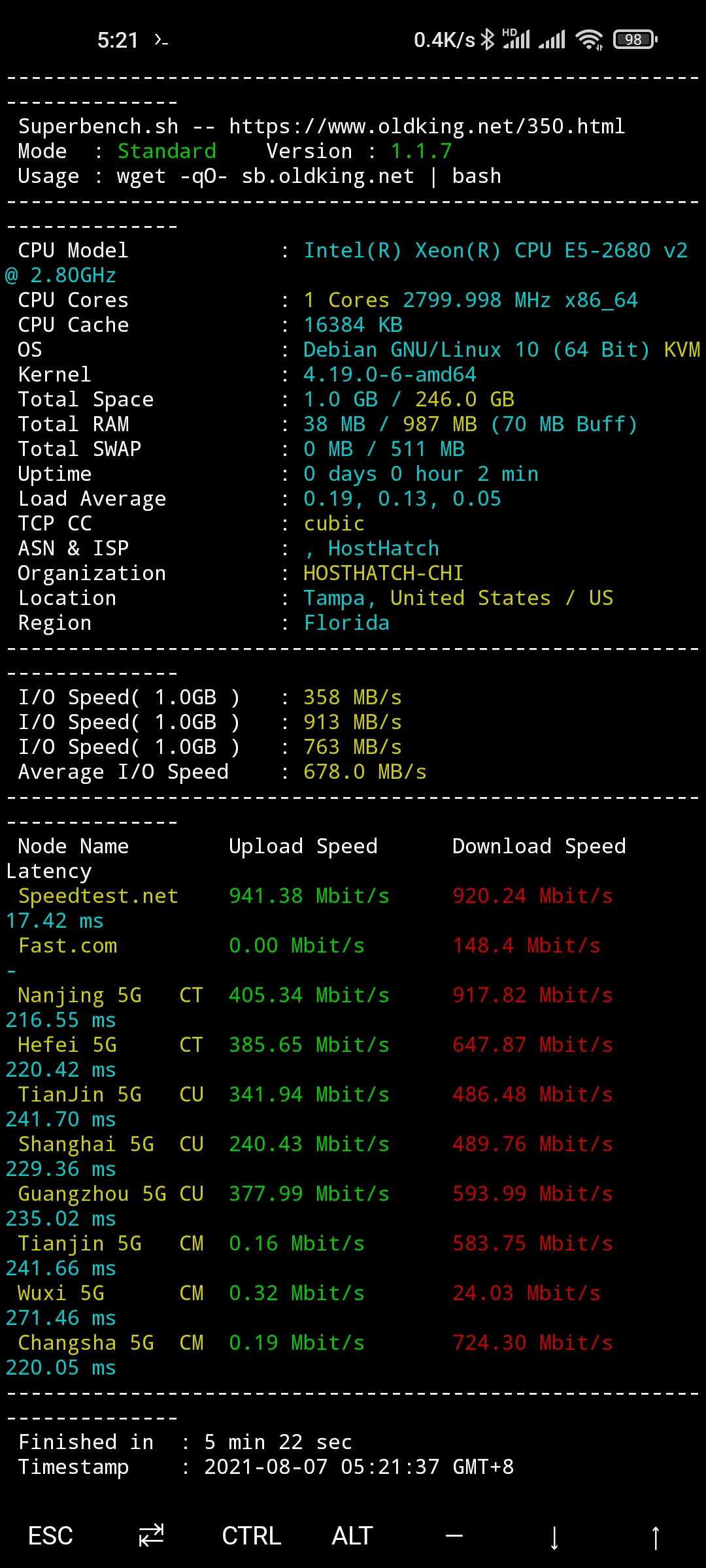This screenshot has width=706, height=1568.
Task: Open the oldking.net/350.html URL
Action: pos(427,126)
